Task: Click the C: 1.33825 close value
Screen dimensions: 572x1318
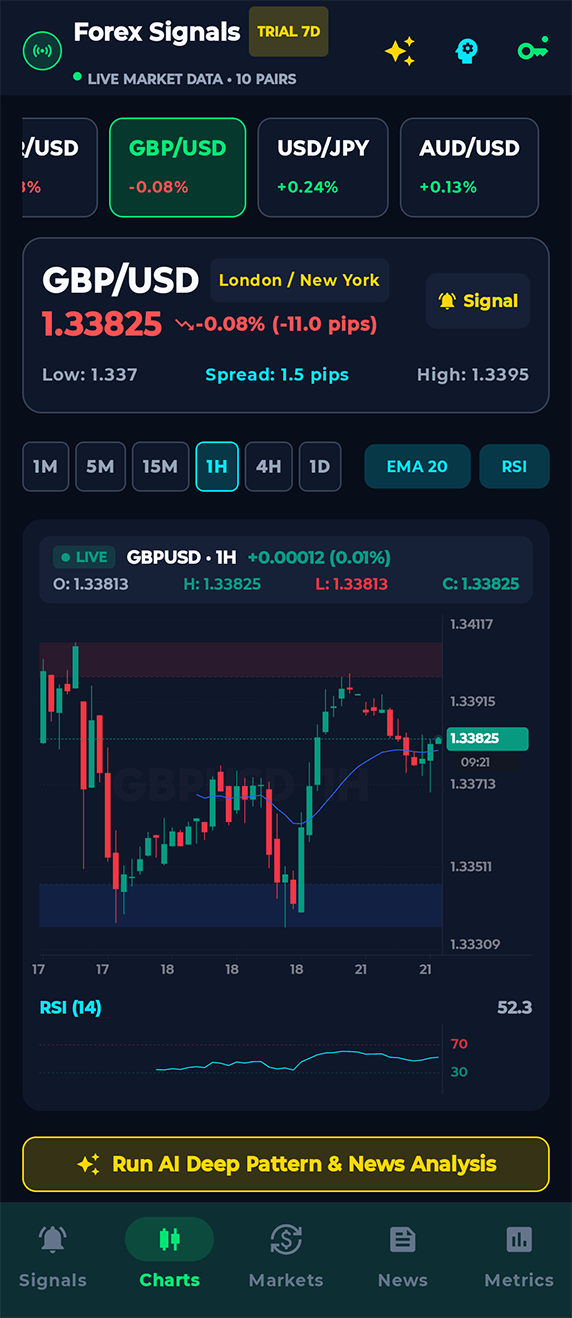Action: click(480, 584)
